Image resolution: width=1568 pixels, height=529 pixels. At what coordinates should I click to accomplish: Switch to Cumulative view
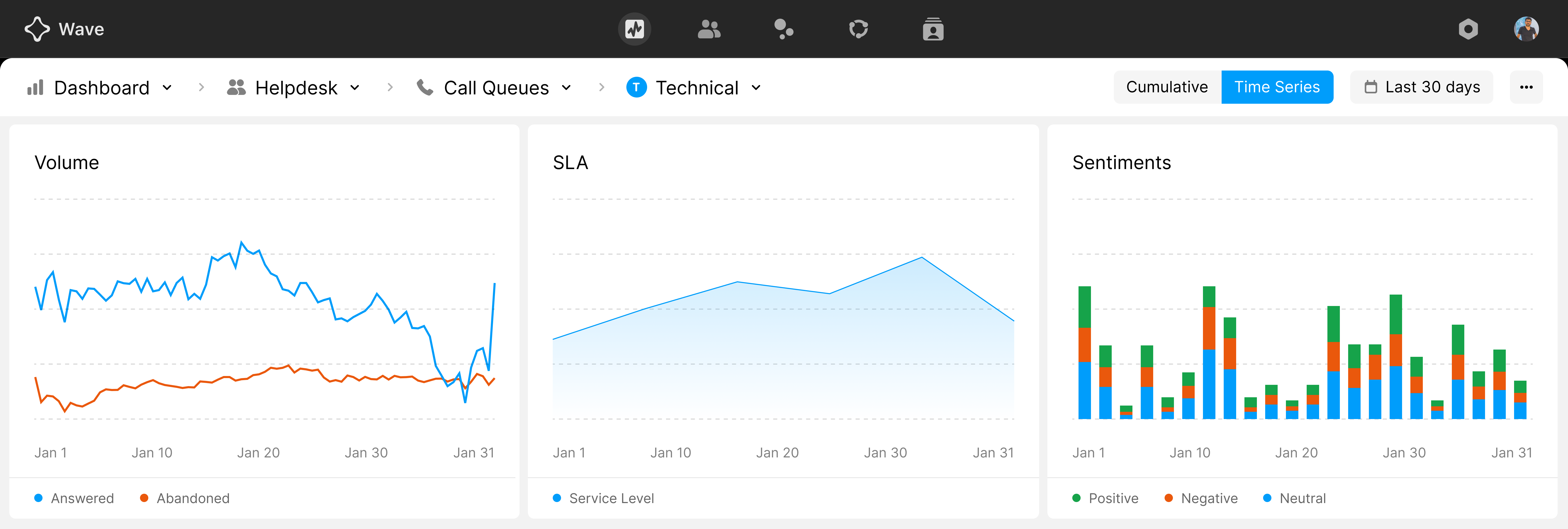click(x=1167, y=87)
